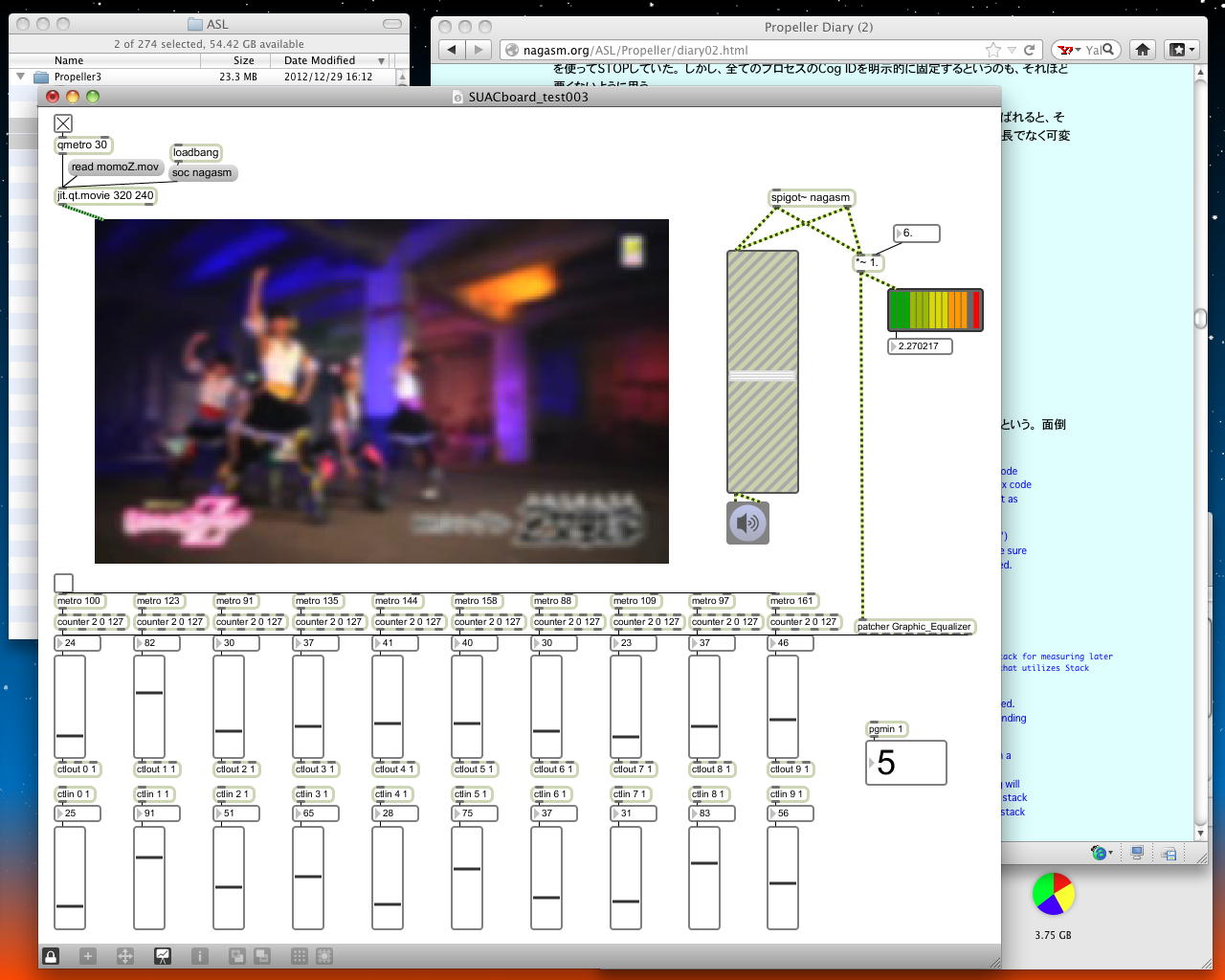Click the new object plus icon
The width and height of the screenshot is (1225, 980).
[x=88, y=955]
